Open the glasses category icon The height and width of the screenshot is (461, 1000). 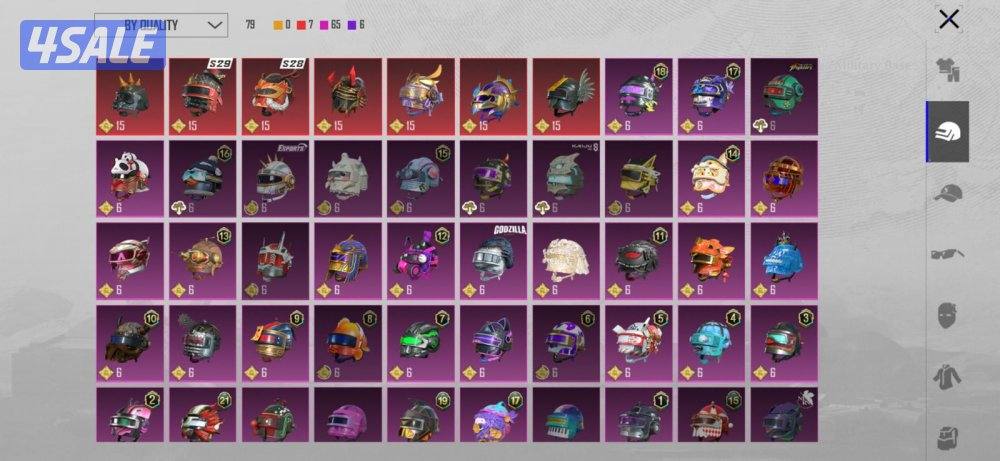coord(948,254)
